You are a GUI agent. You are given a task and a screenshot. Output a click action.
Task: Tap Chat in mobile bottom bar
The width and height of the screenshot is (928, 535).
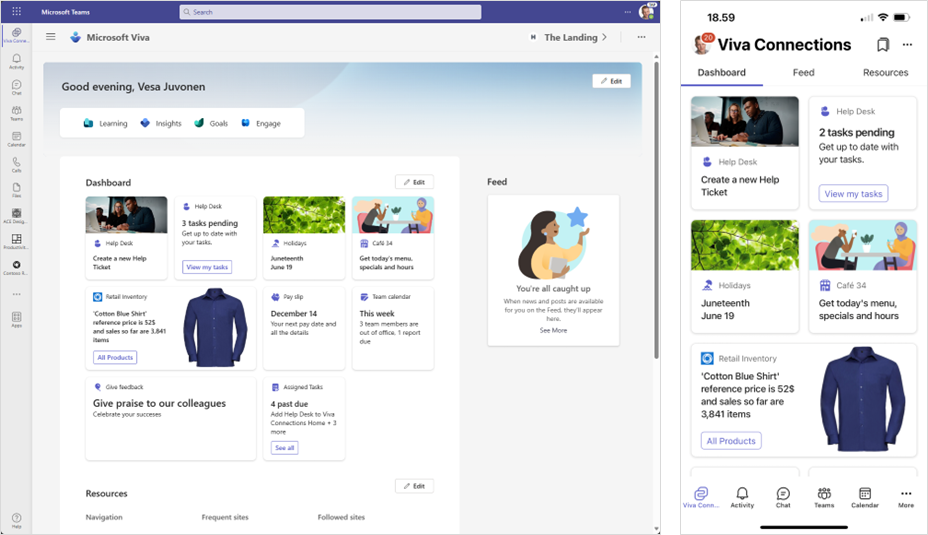click(783, 497)
